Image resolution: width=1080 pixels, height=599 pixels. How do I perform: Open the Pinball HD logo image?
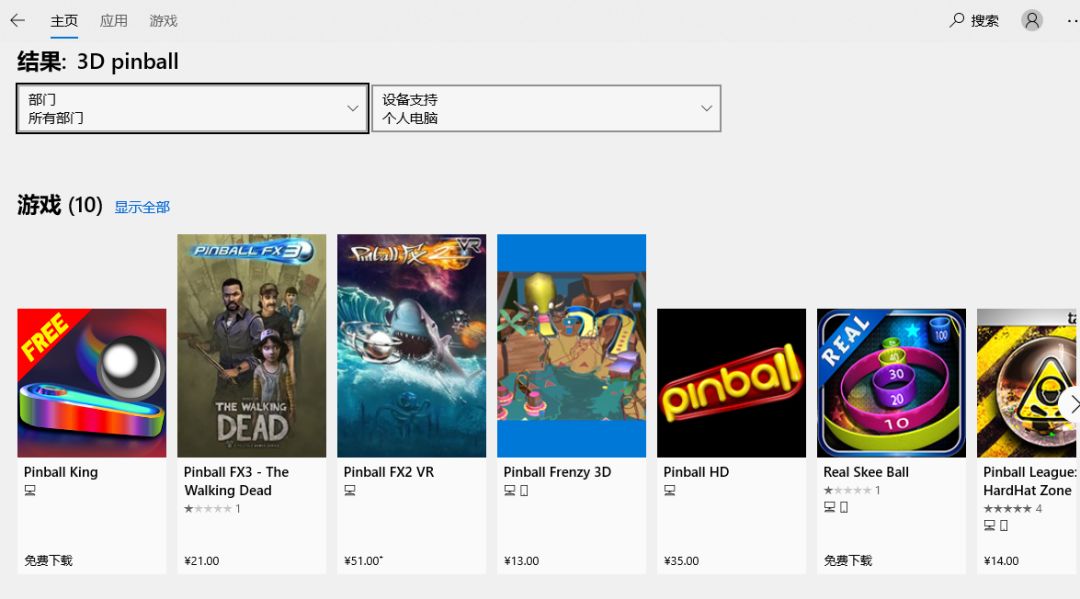pyautogui.click(x=731, y=383)
